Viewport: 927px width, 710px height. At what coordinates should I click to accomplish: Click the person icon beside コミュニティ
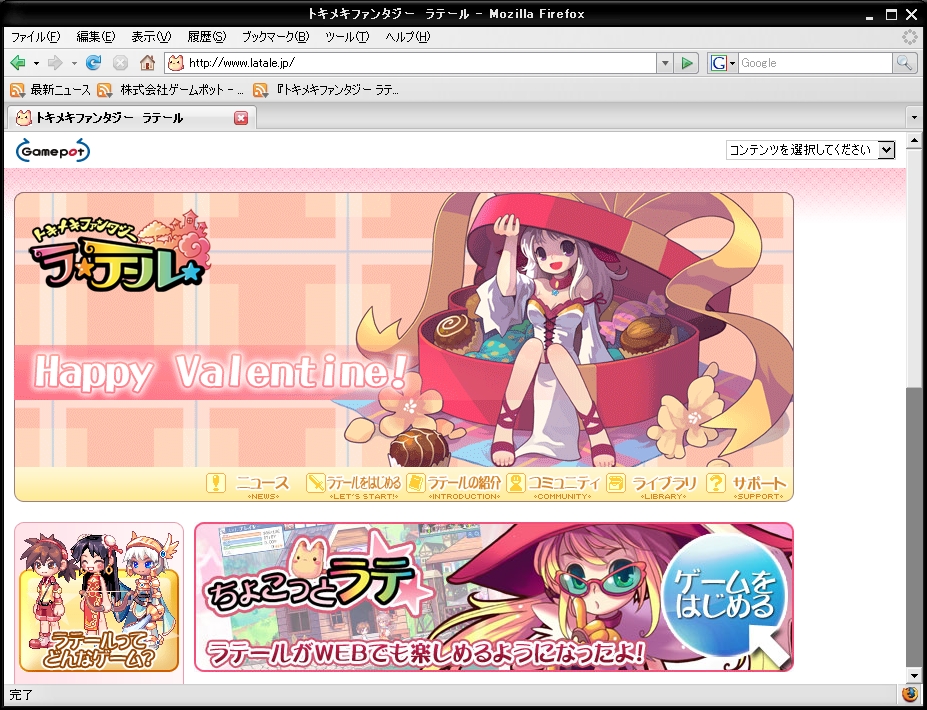516,483
